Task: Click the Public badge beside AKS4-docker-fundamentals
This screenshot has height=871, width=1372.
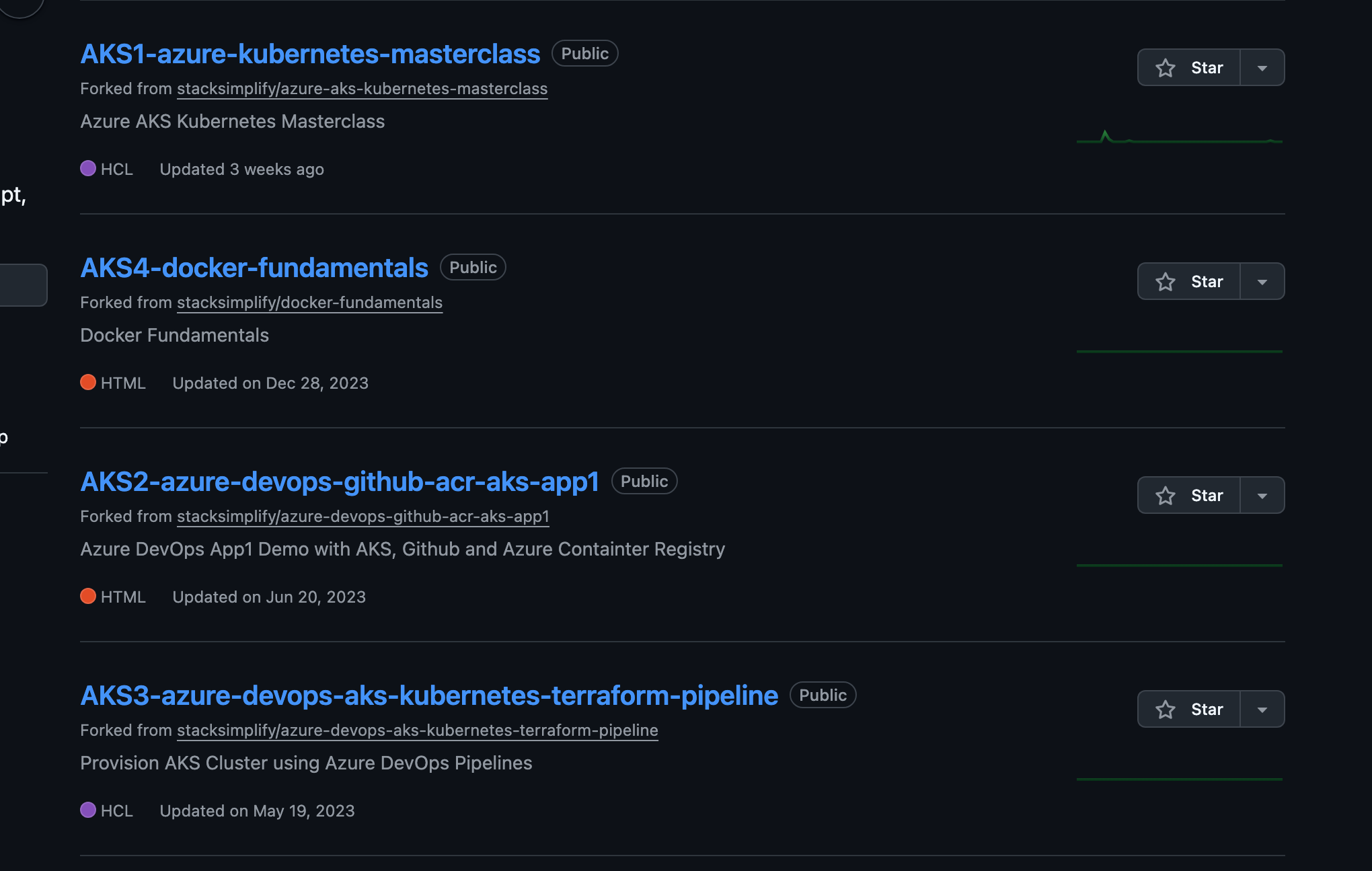Action: (x=473, y=268)
